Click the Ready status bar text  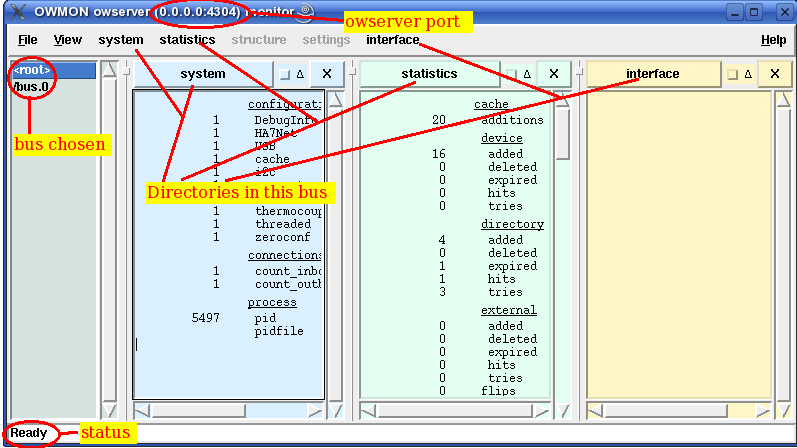point(28,433)
